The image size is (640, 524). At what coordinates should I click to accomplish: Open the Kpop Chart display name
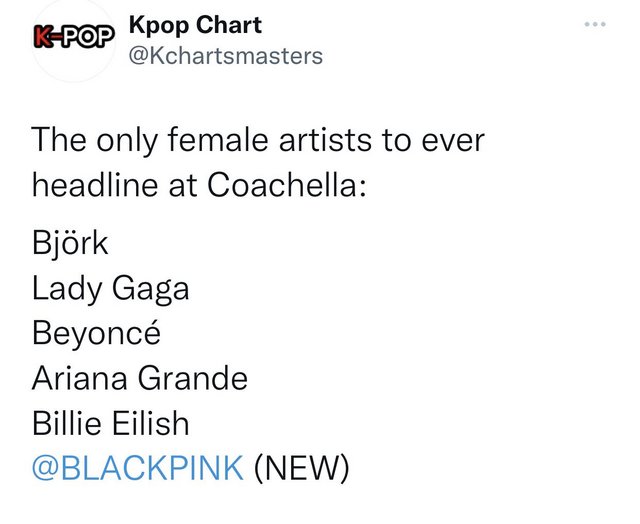pos(195,26)
